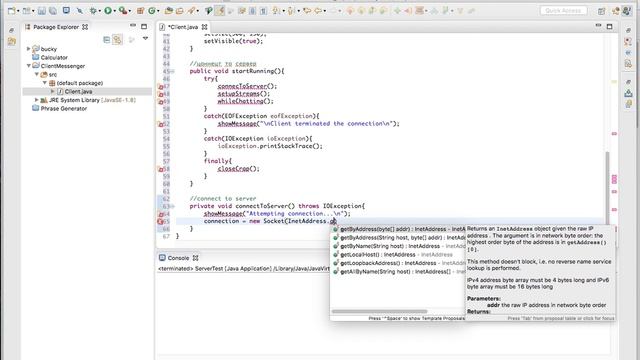Click the blue monitor toolbar icon
Viewport: 640px width, 360px height.
(x=66, y=11)
